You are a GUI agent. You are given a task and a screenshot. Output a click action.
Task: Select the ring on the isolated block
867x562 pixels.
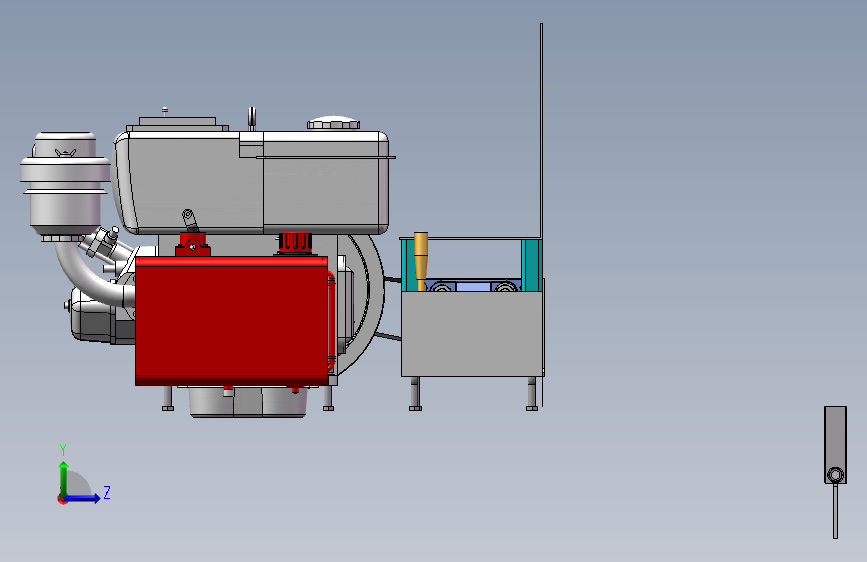click(x=835, y=475)
